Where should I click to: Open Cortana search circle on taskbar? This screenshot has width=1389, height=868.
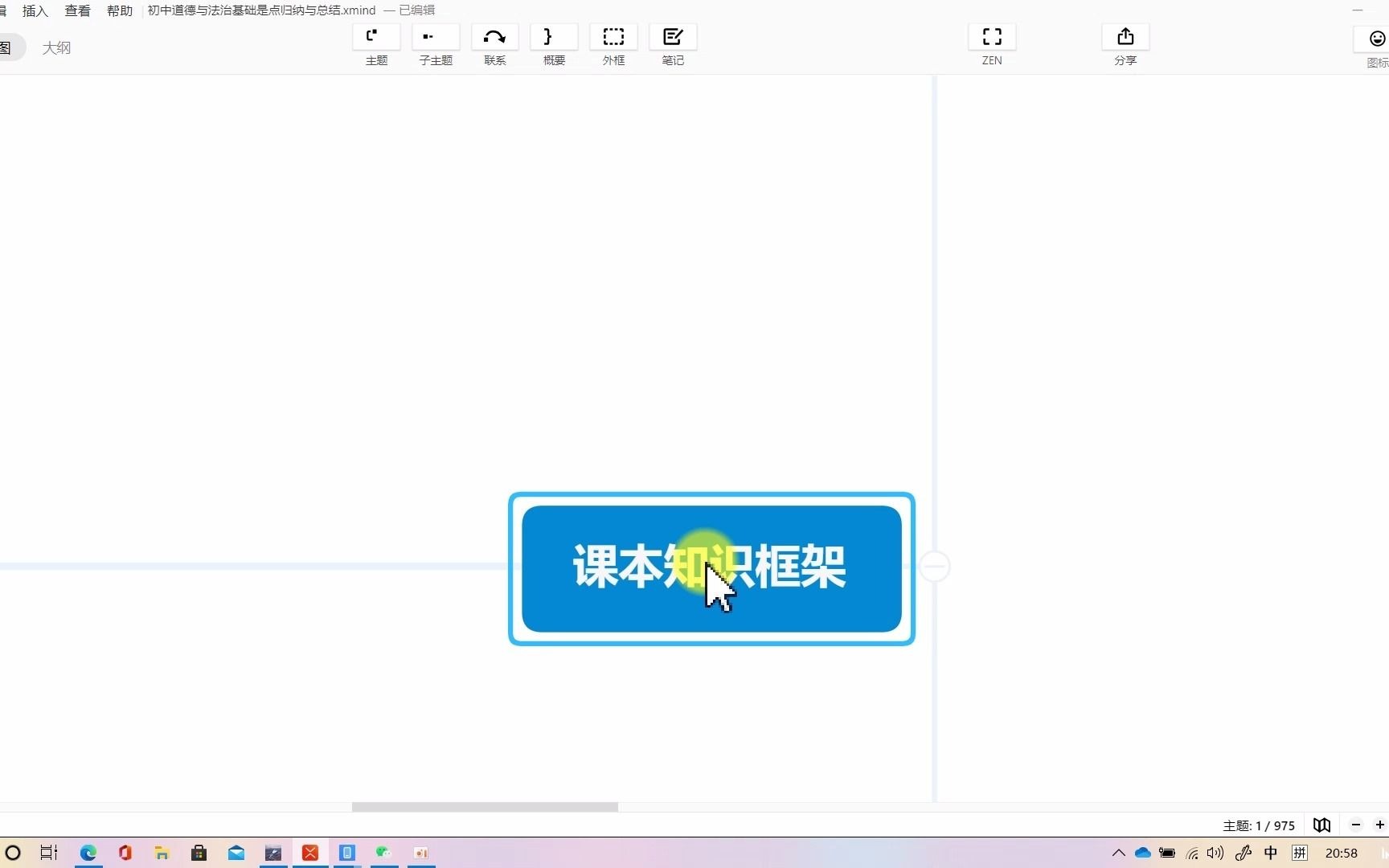point(13,853)
